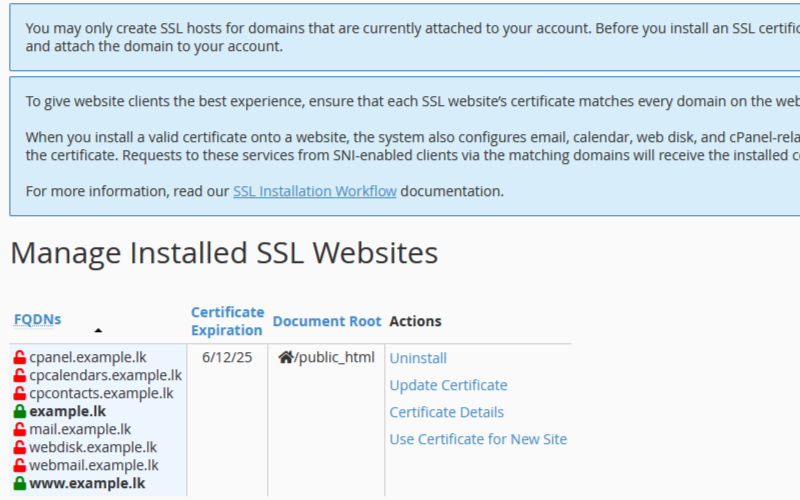
Task: Sort by Certificate Expiration column
Action: click(x=228, y=321)
